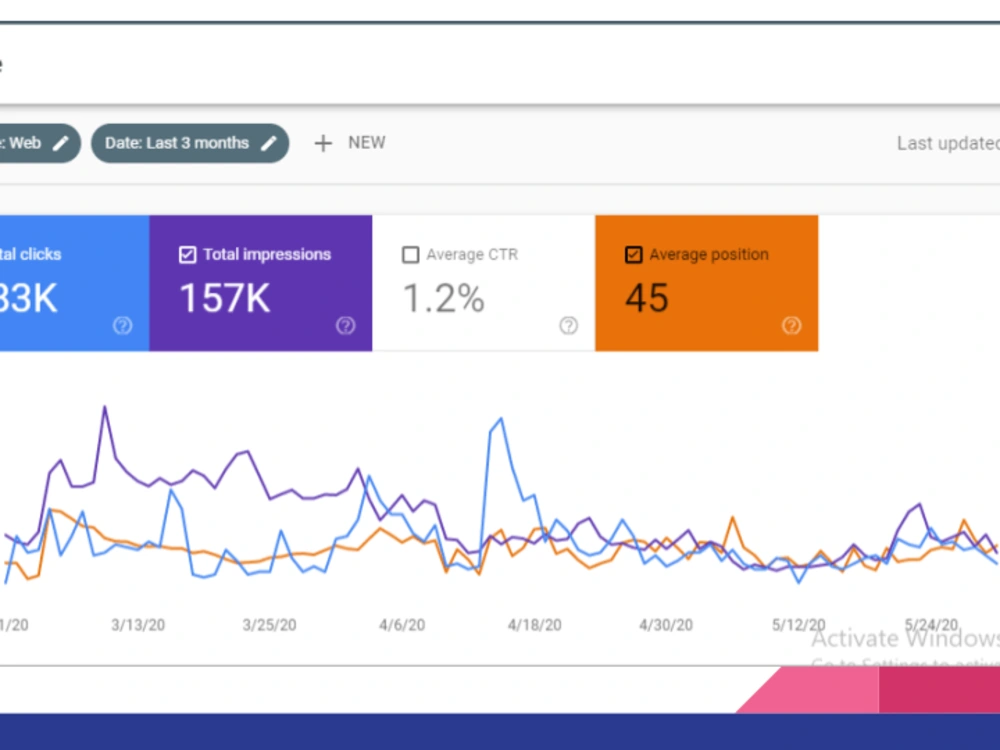The height and width of the screenshot is (750, 1000).
Task: Edit the Web search type filter pencil
Action: click(61, 143)
